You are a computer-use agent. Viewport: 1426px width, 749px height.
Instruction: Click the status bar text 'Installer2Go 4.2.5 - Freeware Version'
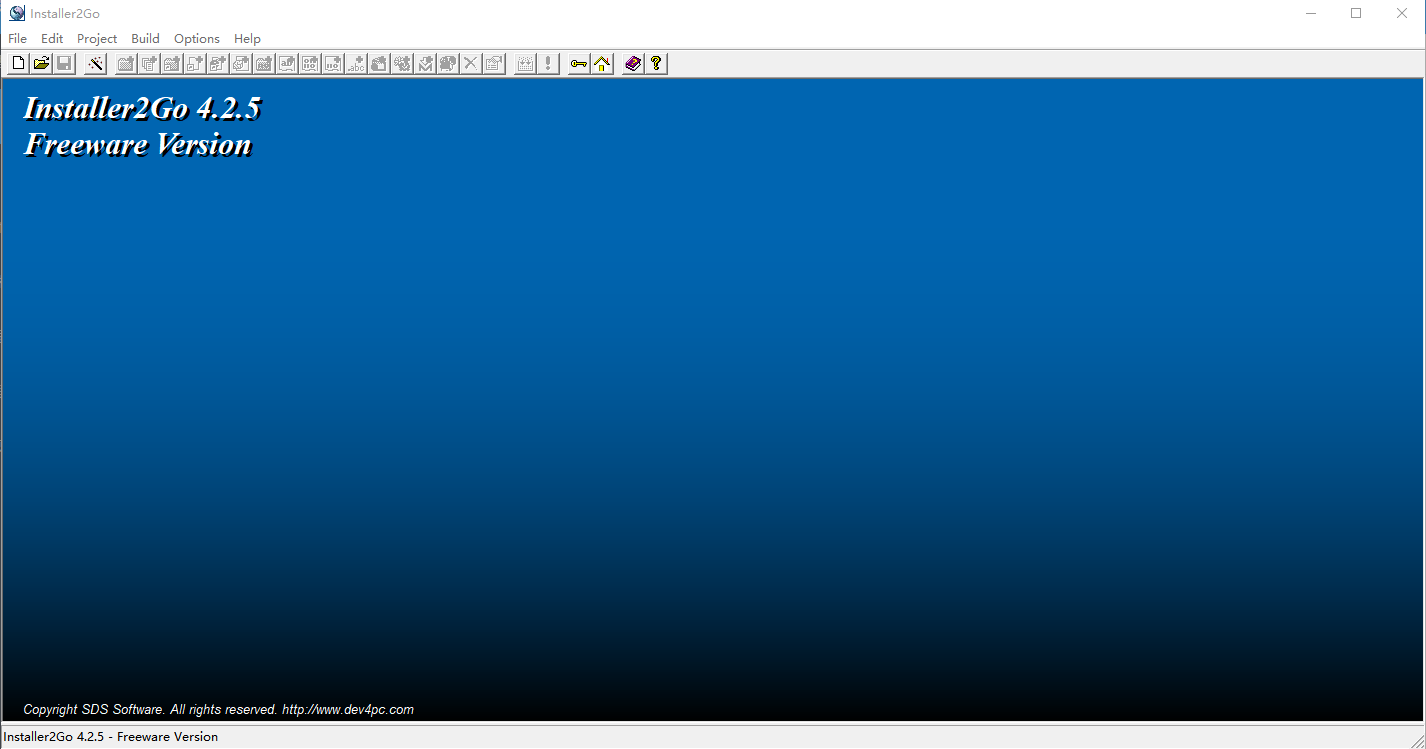[x=111, y=737]
